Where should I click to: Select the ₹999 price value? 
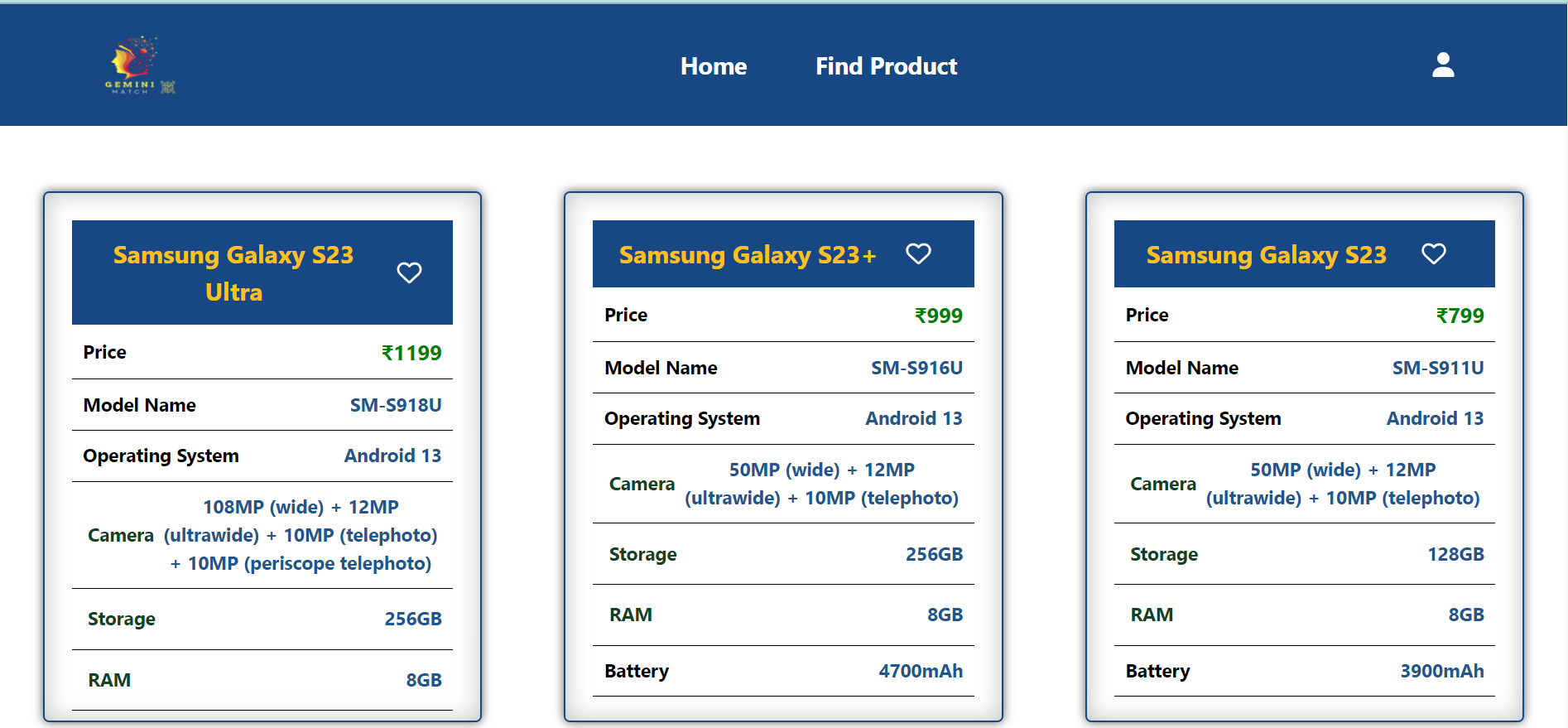(938, 316)
